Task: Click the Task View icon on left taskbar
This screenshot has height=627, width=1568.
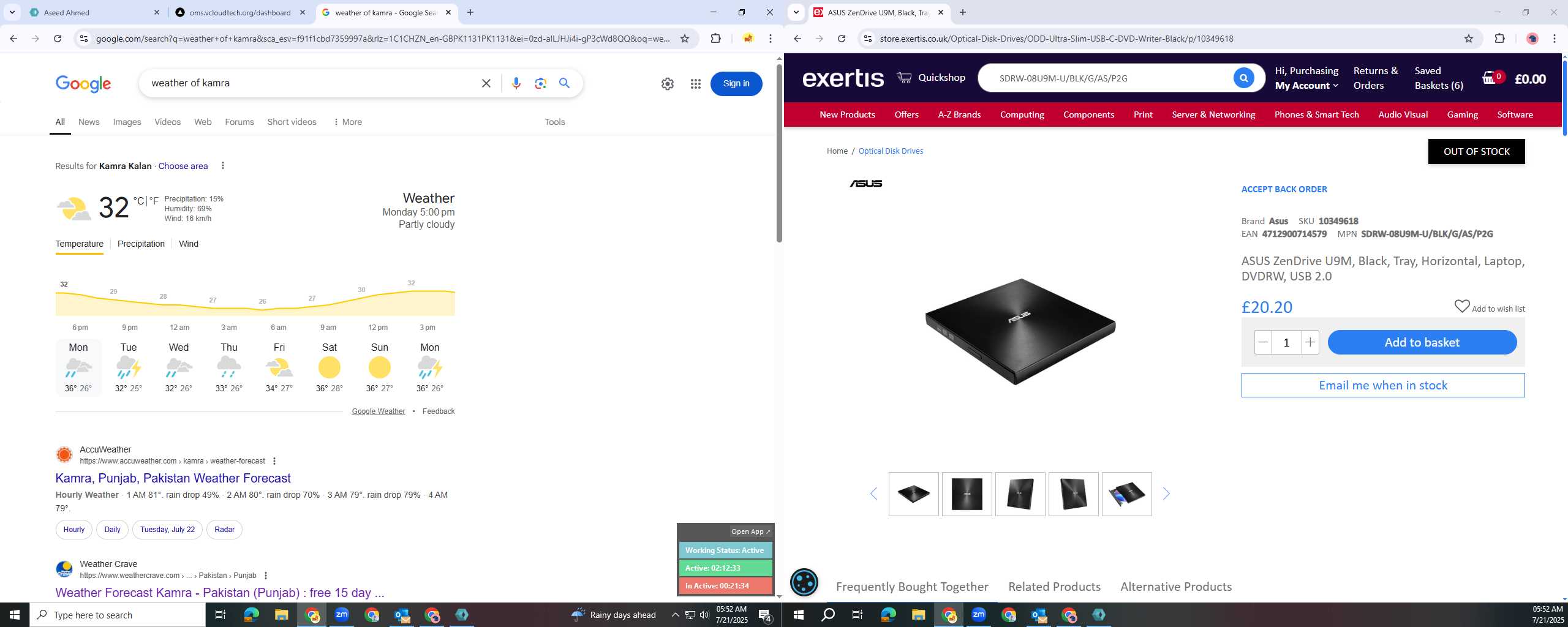Action: click(221, 615)
